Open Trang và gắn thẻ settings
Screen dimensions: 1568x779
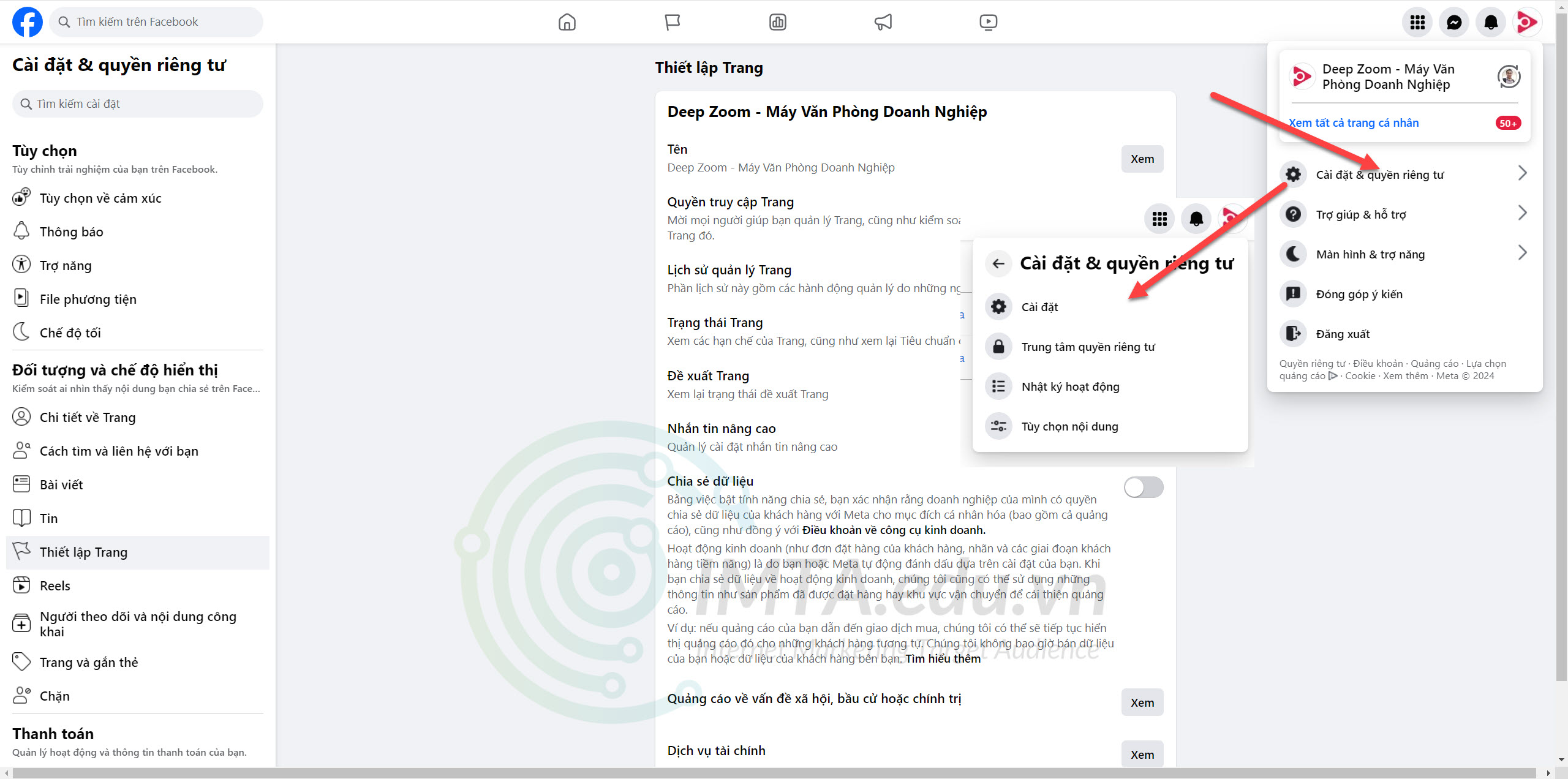pos(138,662)
